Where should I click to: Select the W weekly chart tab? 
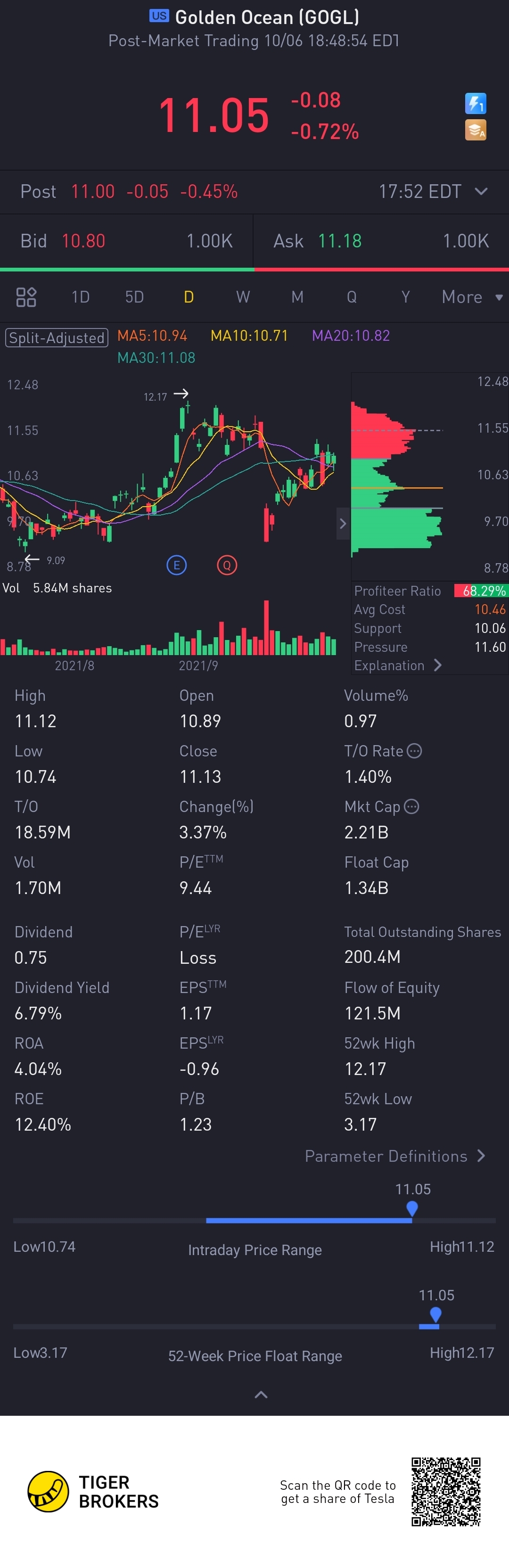(243, 297)
